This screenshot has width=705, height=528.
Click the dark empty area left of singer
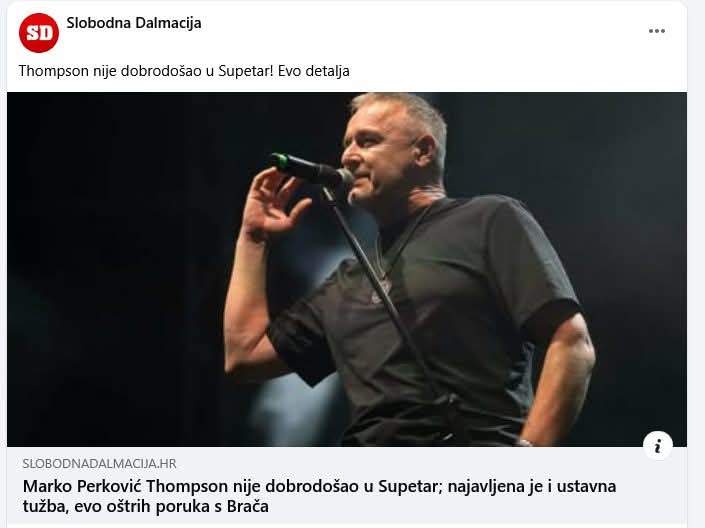(x=117, y=270)
